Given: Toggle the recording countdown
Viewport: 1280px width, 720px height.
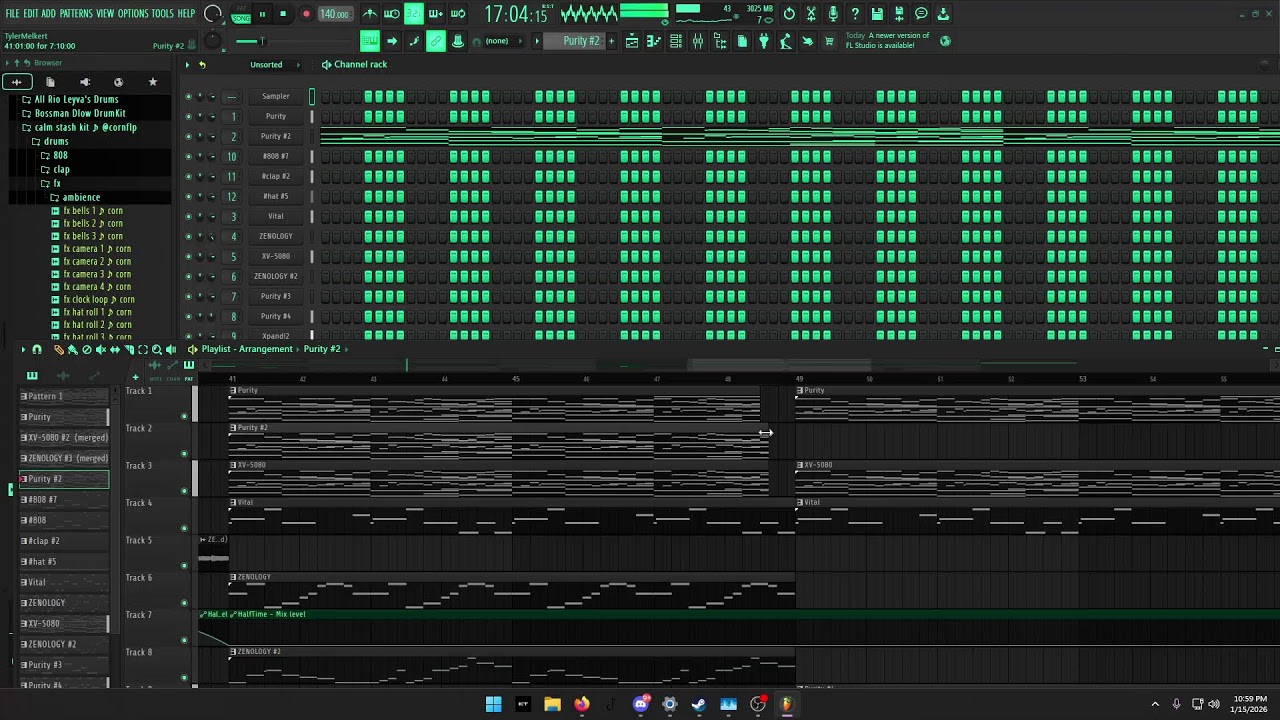Looking at the screenshot, I should pyautogui.click(x=414, y=14).
